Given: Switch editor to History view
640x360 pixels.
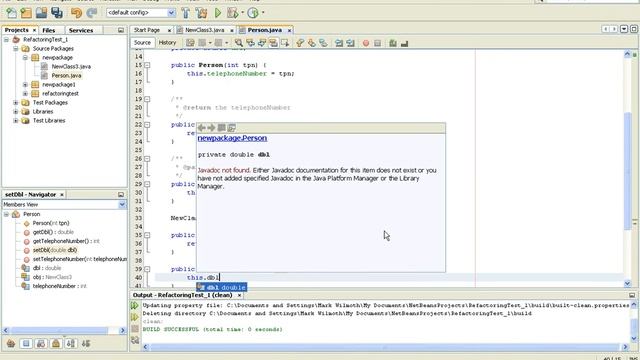Looking at the screenshot, I should point(167,43).
